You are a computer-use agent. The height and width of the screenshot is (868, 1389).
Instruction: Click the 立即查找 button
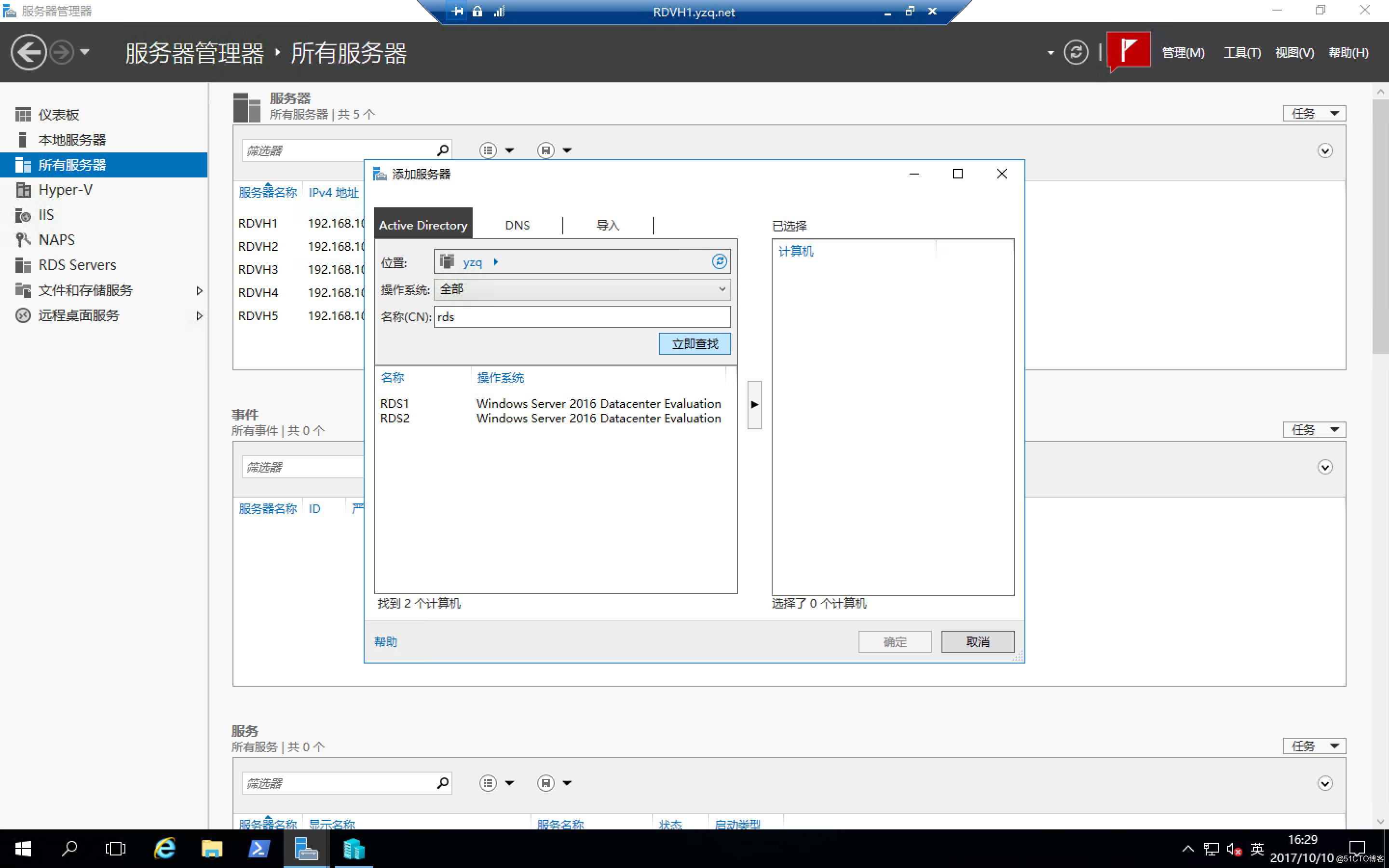(694, 344)
